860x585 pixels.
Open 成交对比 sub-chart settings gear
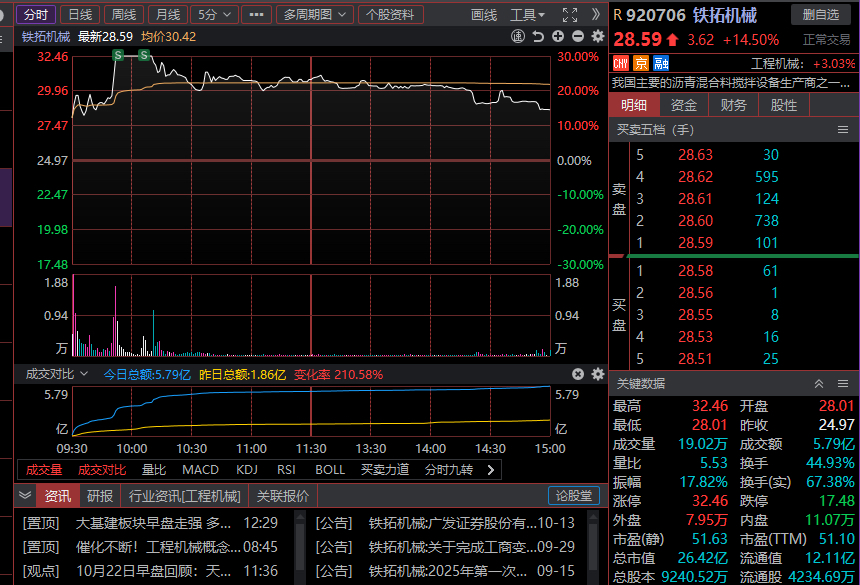[598, 374]
